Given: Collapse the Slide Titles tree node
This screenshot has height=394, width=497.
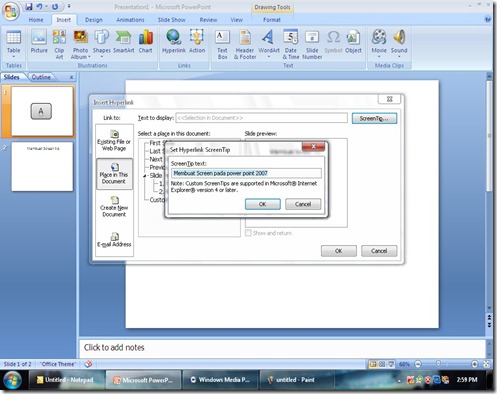Looking at the screenshot, I should point(145,176).
